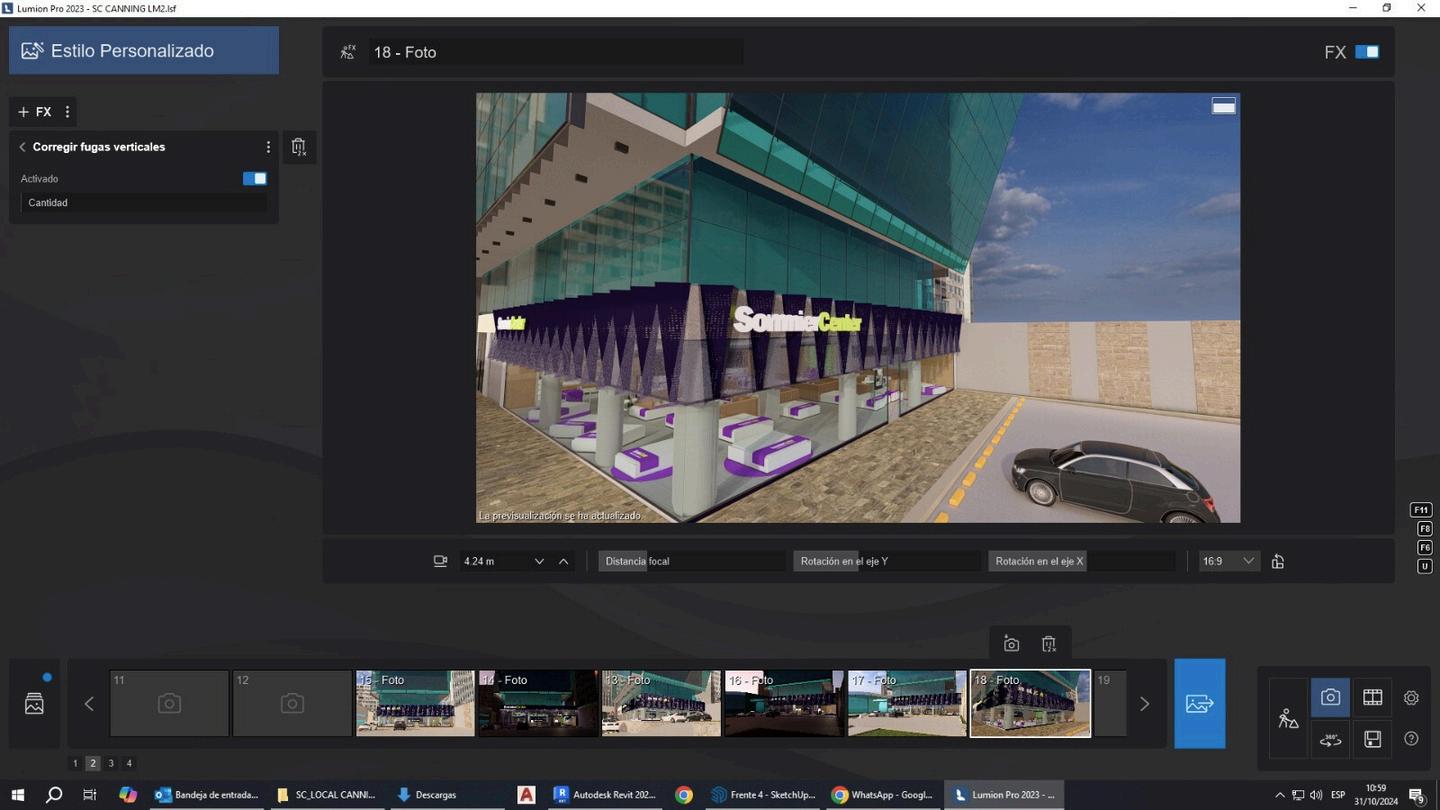Open the Windows Start menu
The width and height of the screenshot is (1440, 810).
point(18,795)
